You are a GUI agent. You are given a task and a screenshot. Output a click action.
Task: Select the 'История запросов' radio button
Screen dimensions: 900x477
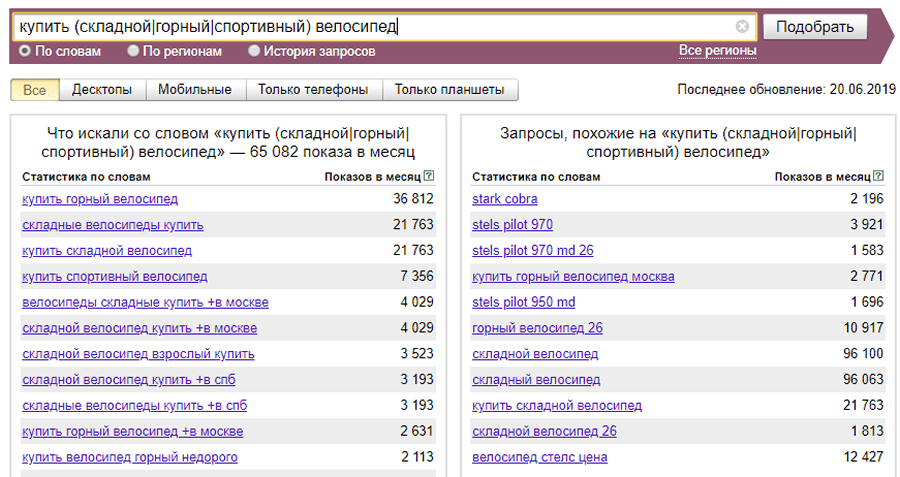[x=254, y=50]
